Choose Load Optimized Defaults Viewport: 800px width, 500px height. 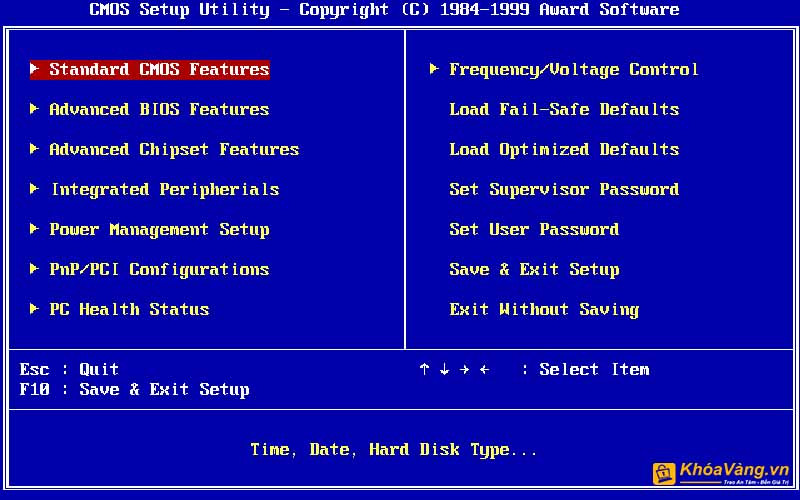coord(564,149)
